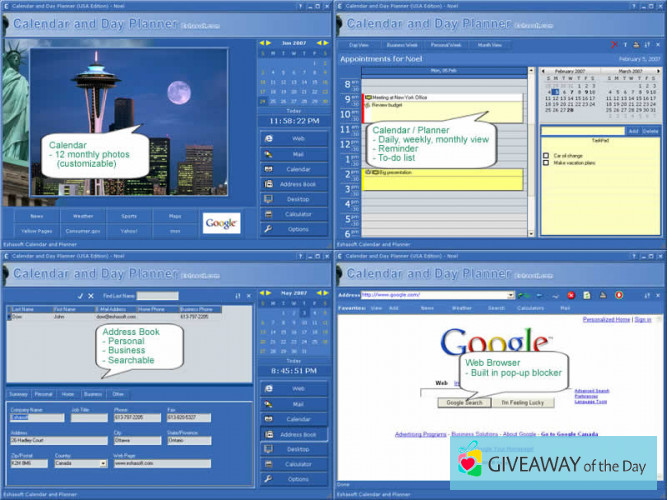Toggle the red pop-up blocker icon in the browser

coord(619,295)
